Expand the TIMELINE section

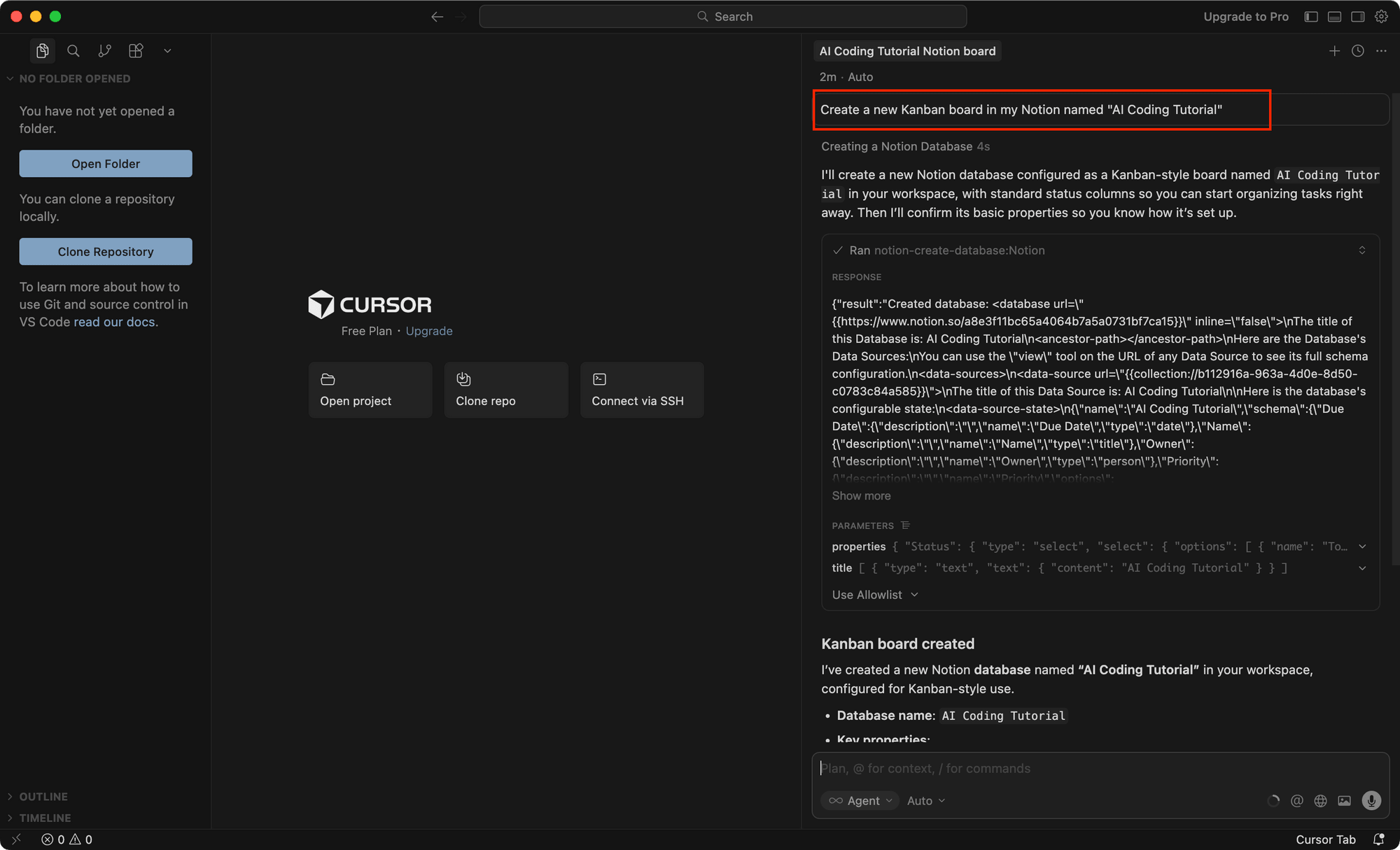[x=45, y=818]
